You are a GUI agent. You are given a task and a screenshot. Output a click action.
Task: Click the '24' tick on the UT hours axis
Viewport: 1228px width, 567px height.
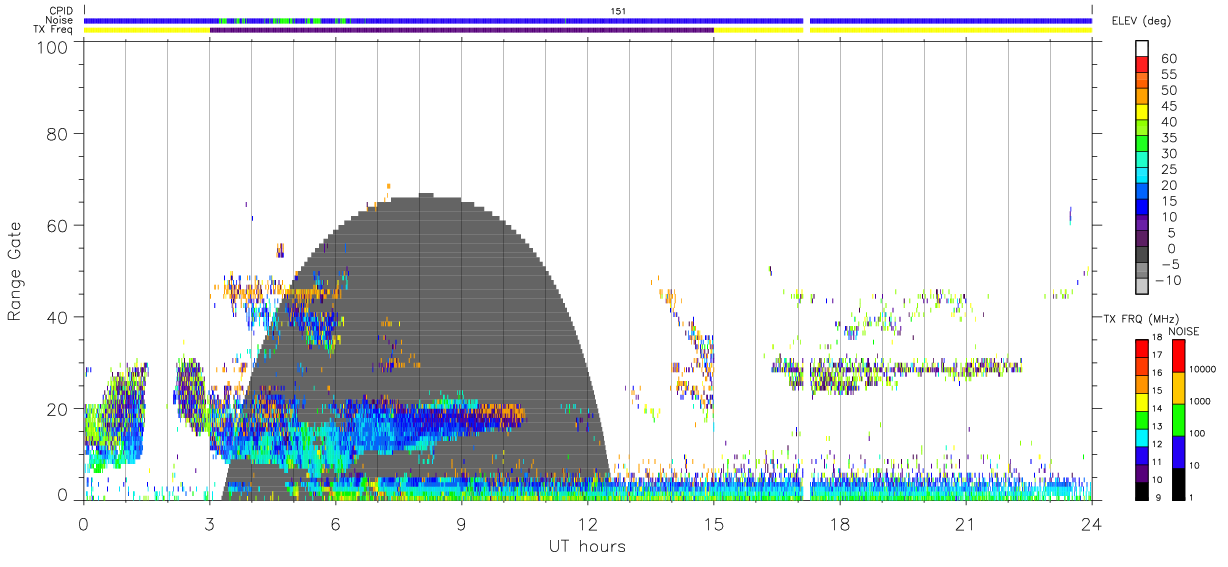1091,524
